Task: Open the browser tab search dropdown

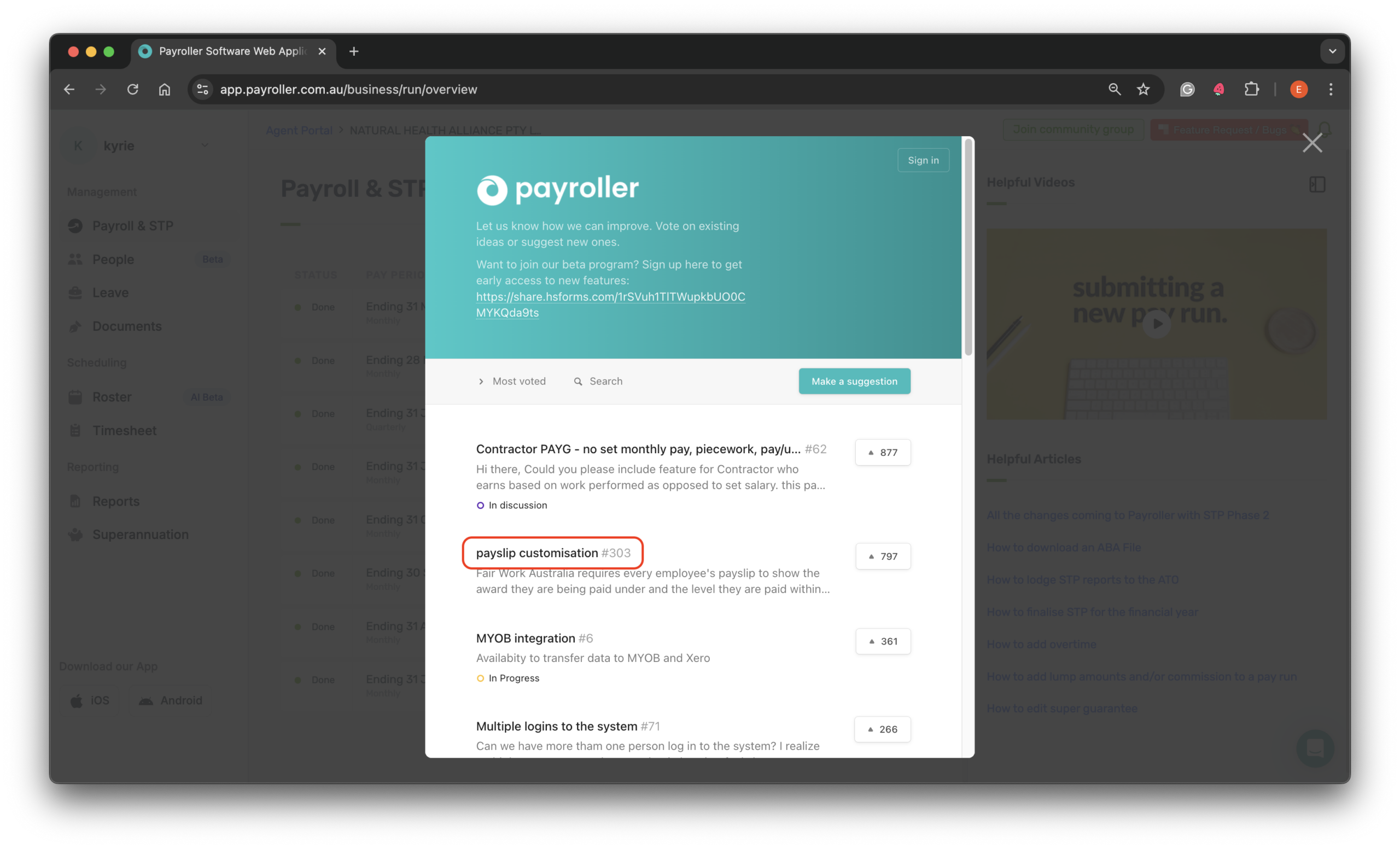Action: click(1332, 51)
